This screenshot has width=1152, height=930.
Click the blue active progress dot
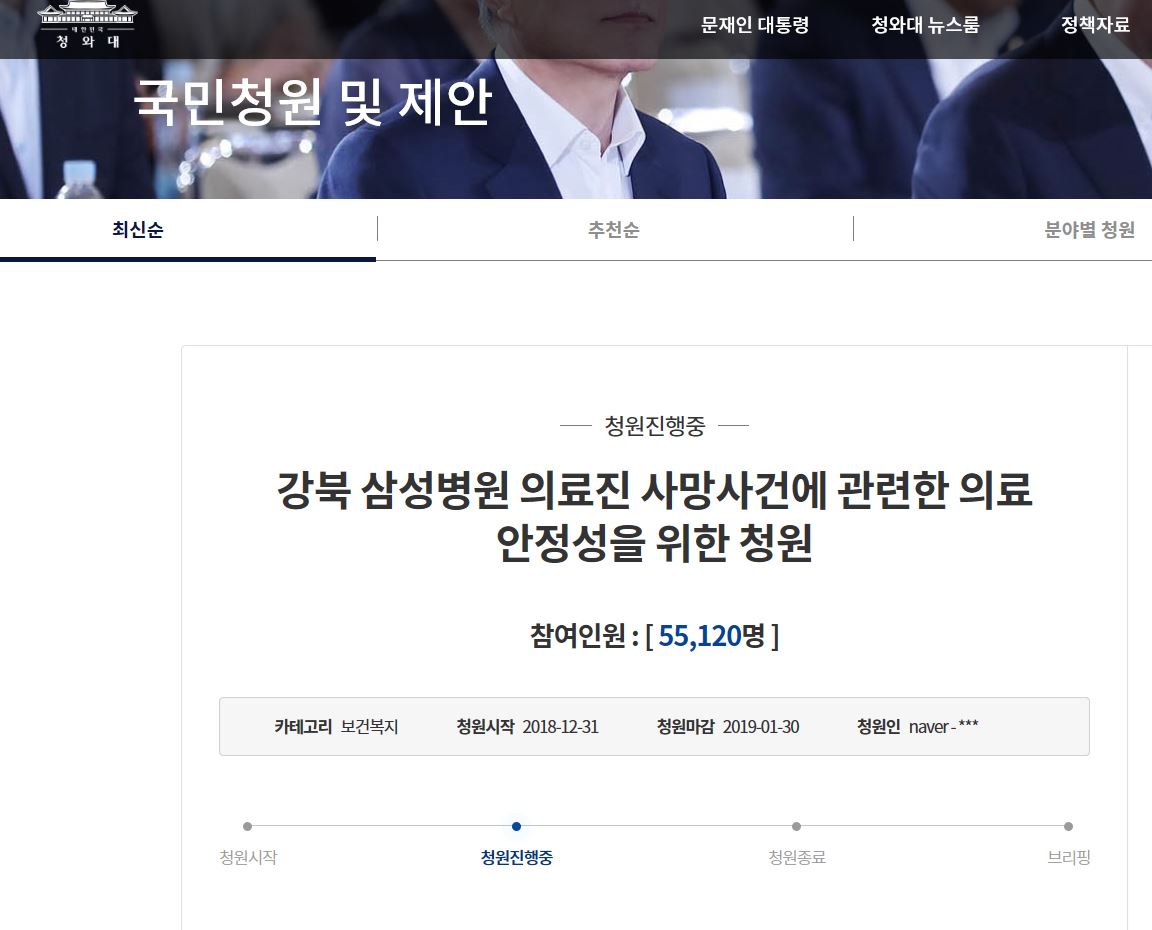pos(516,826)
